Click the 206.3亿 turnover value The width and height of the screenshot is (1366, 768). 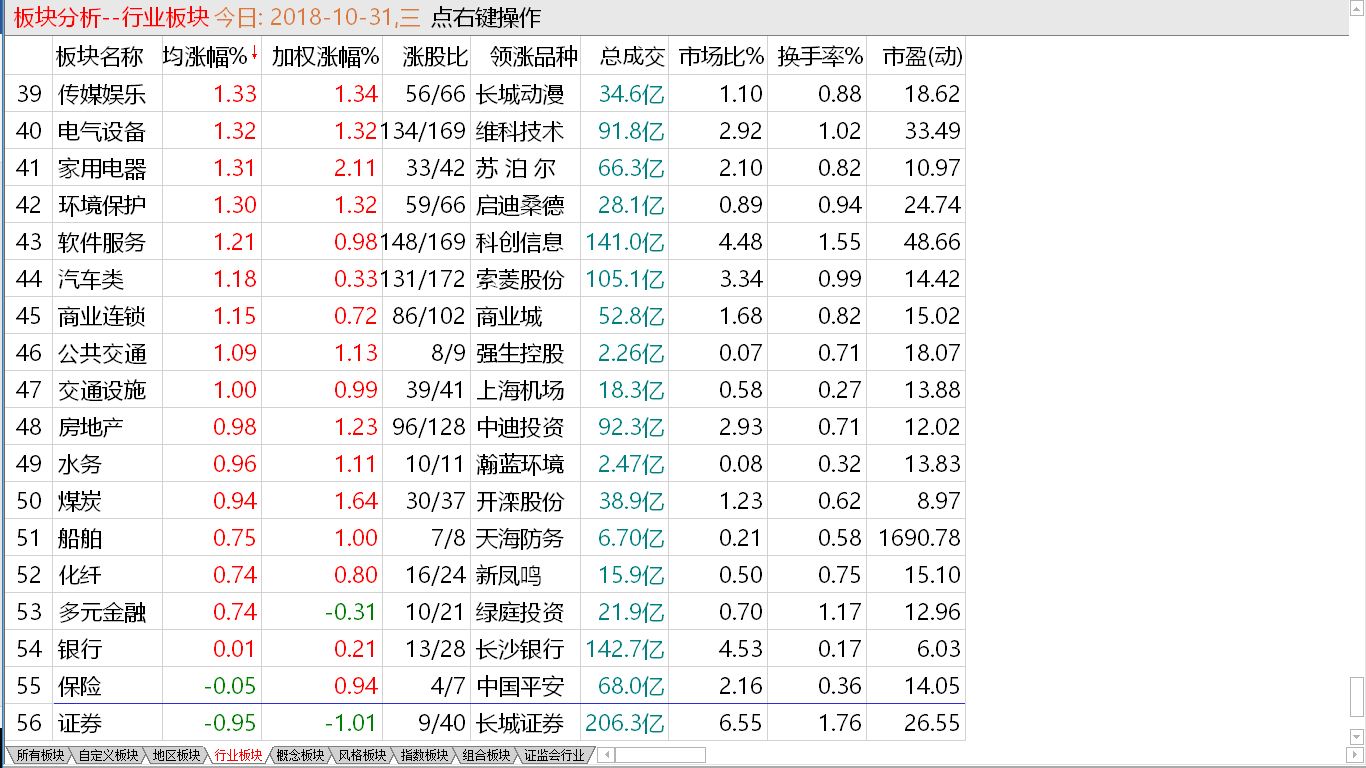click(x=625, y=723)
